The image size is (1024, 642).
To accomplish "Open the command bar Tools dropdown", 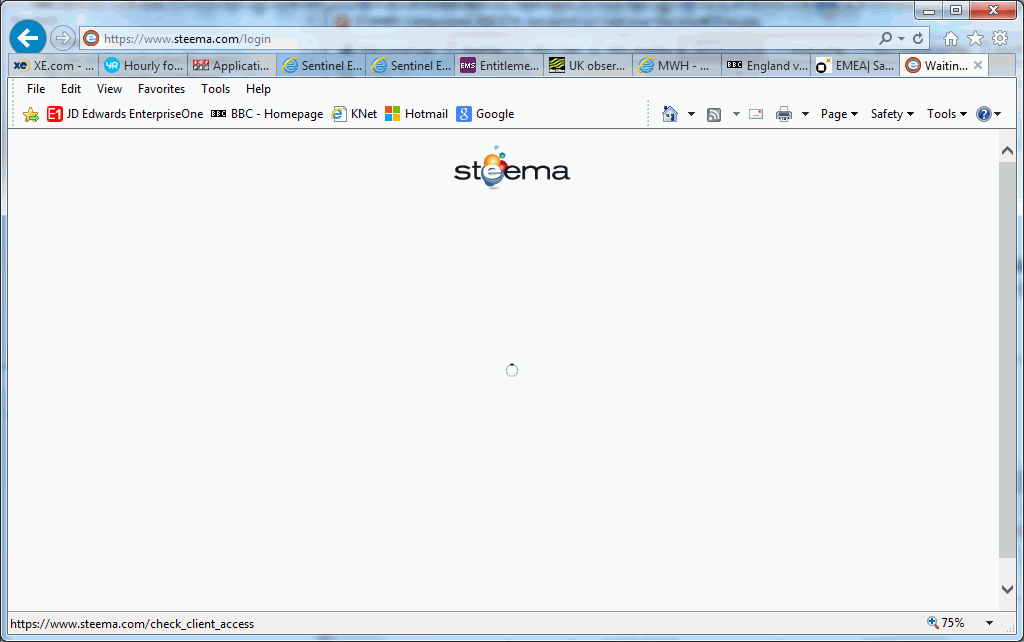I will coord(947,114).
